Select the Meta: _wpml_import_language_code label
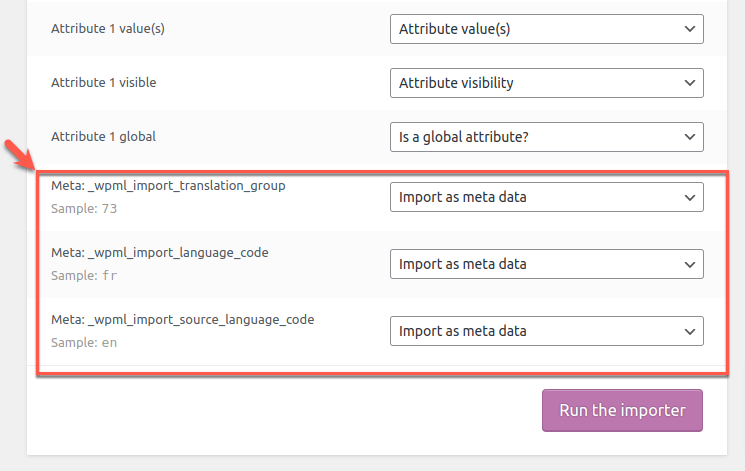Viewport: 745px width, 471px height. pos(160,253)
